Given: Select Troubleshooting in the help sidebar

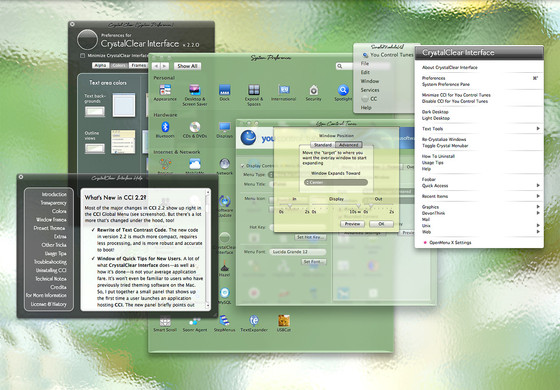Looking at the screenshot, I should click(50, 262).
